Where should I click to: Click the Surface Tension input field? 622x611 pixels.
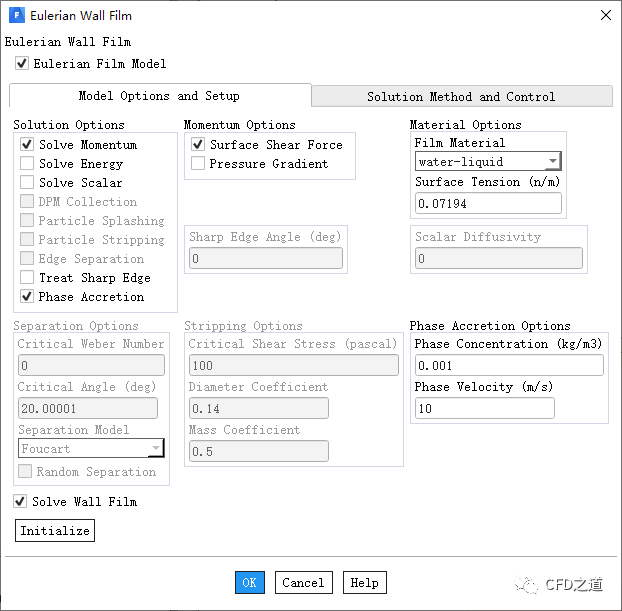488,204
